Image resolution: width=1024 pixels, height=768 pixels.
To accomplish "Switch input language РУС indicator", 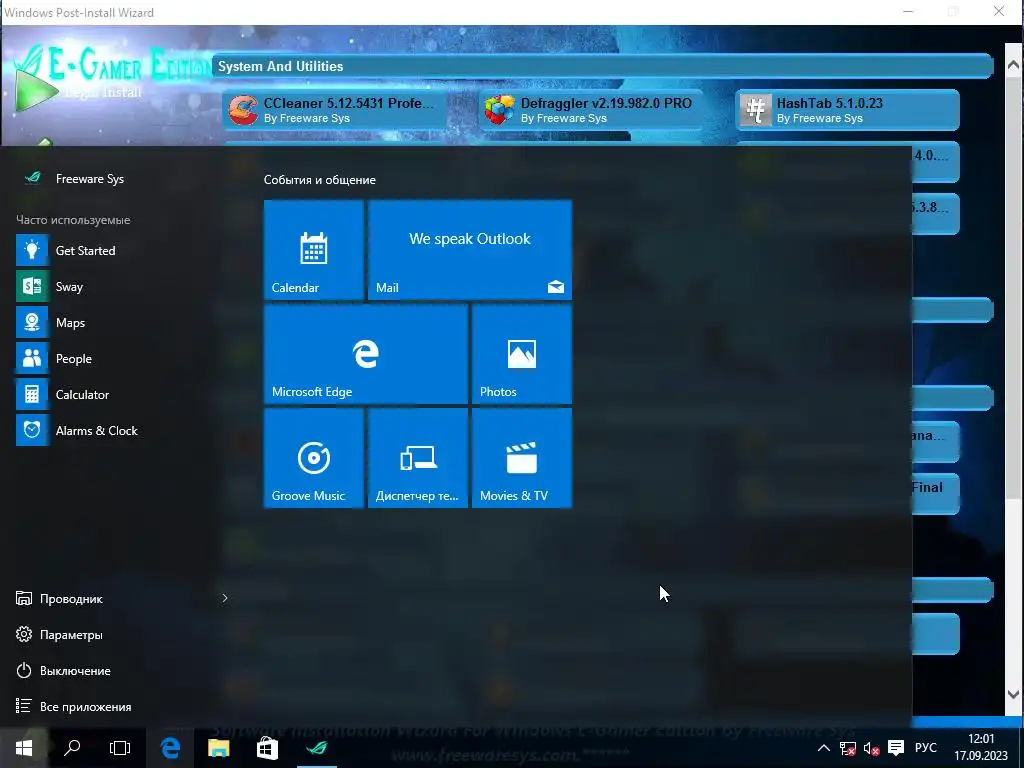I will (925, 748).
